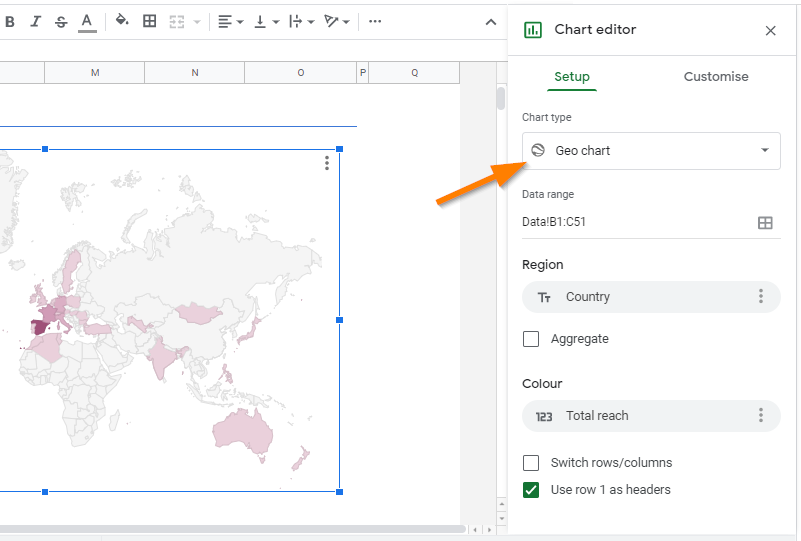The height and width of the screenshot is (541, 801).
Task: Open the fill colour bucket tool
Action: pyautogui.click(x=122, y=21)
